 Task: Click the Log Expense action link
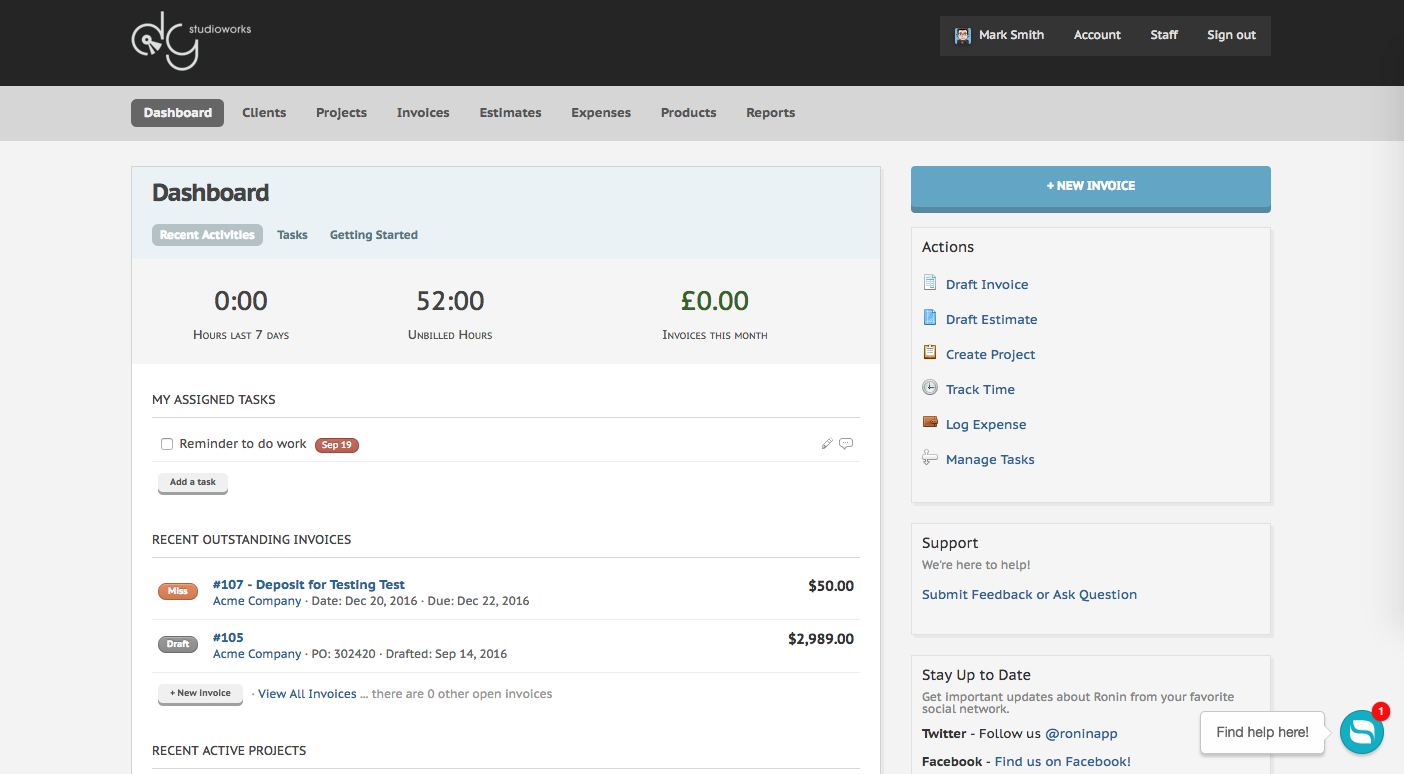tap(986, 425)
